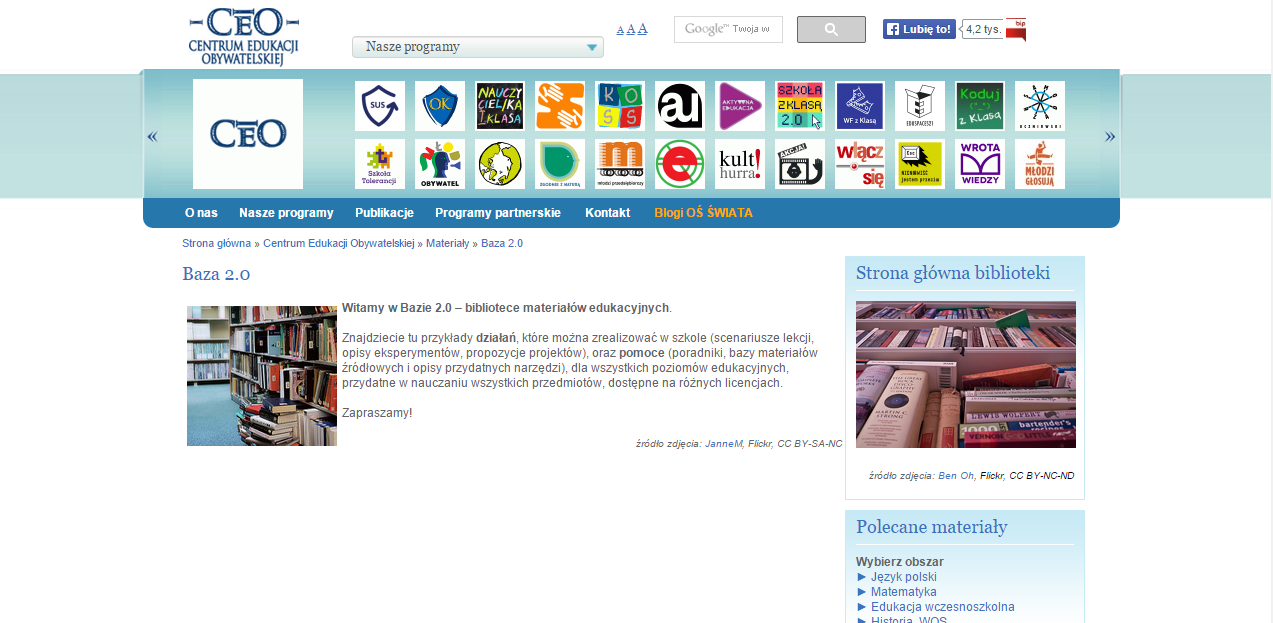
Task: Open the yellow Nienawiść jestem przeciw icon
Action: pyautogui.click(x=920, y=164)
